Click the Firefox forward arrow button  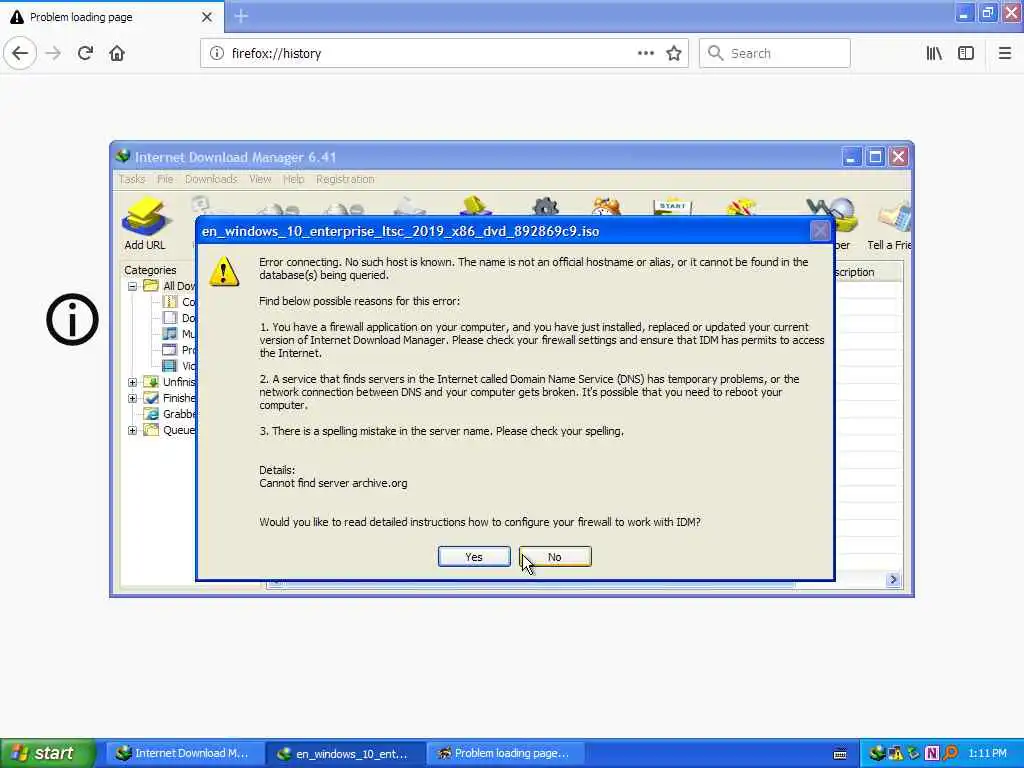[54, 53]
